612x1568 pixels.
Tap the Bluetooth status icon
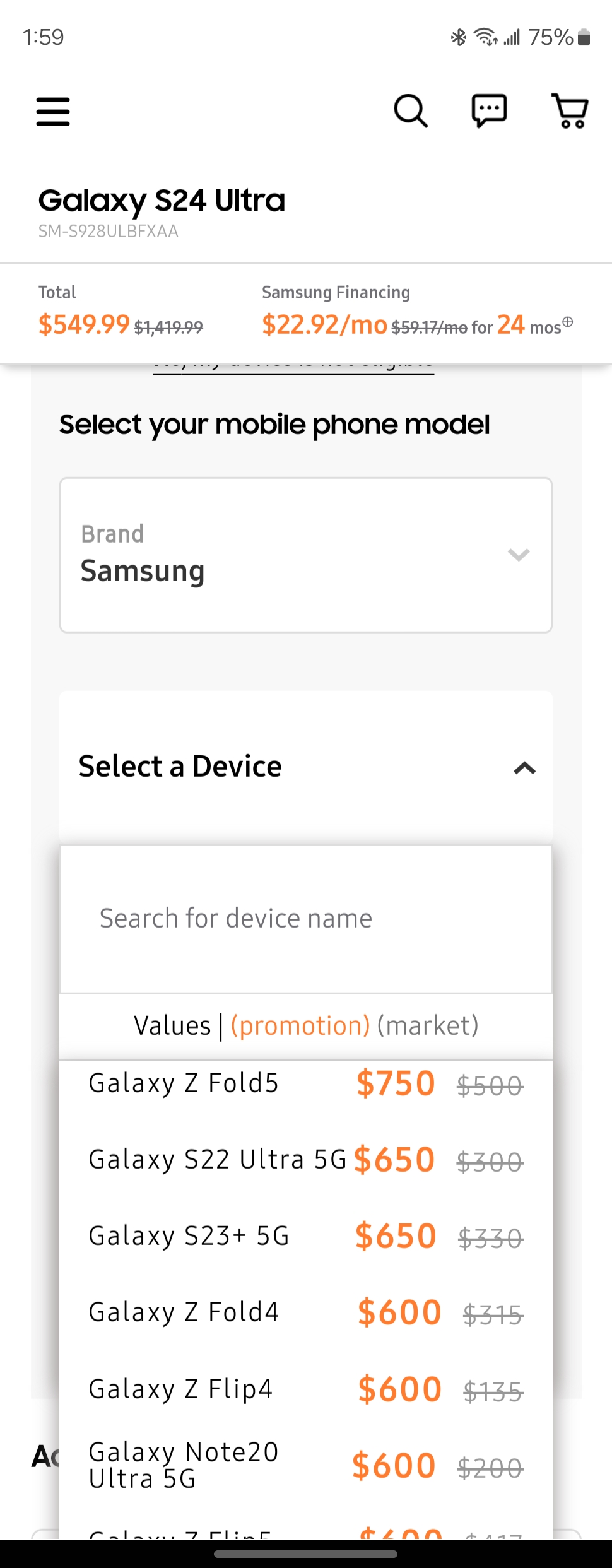pyautogui.click(x=459, y=37)
